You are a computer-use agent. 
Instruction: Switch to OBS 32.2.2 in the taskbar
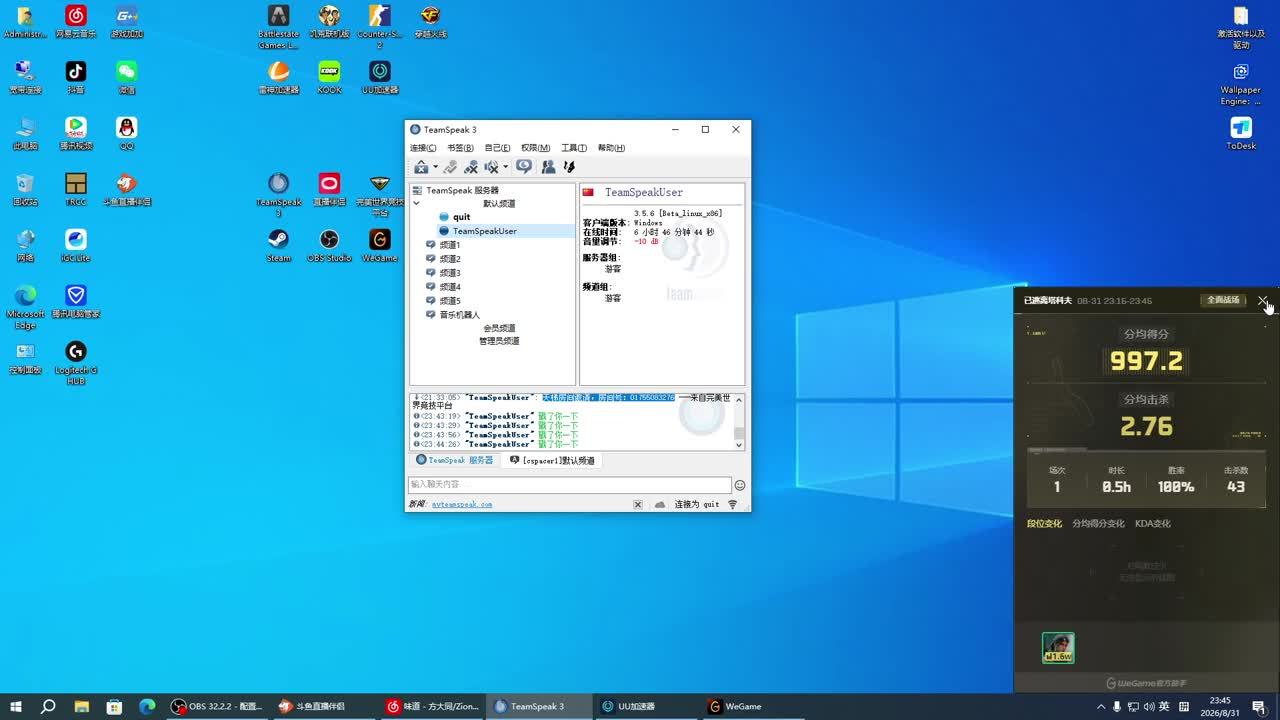click(x=217, y=706)
